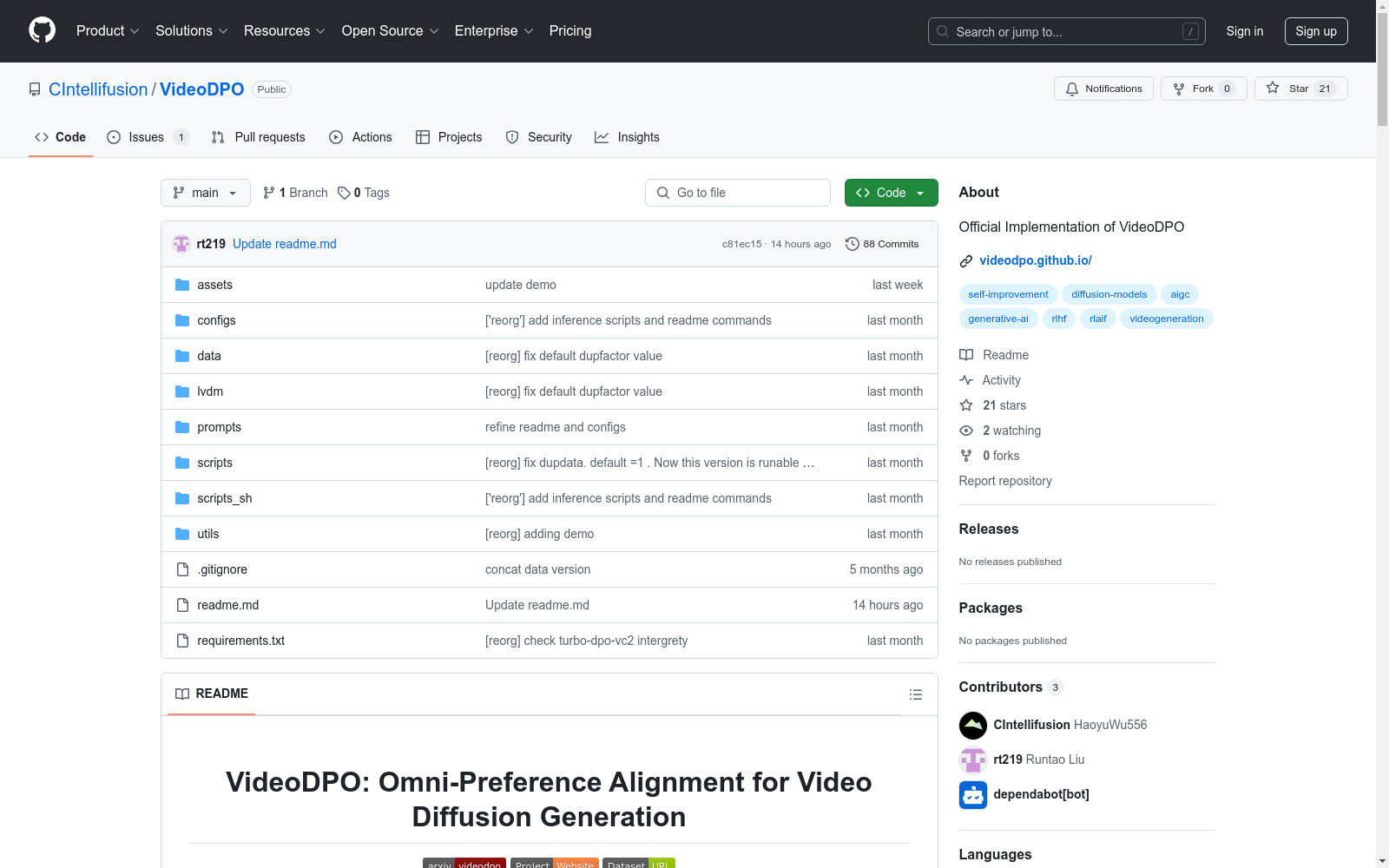1389x868 pixels.
Task: Open the VideoDPO repository link
Action: pyautogui.click(x=202, y=89)
